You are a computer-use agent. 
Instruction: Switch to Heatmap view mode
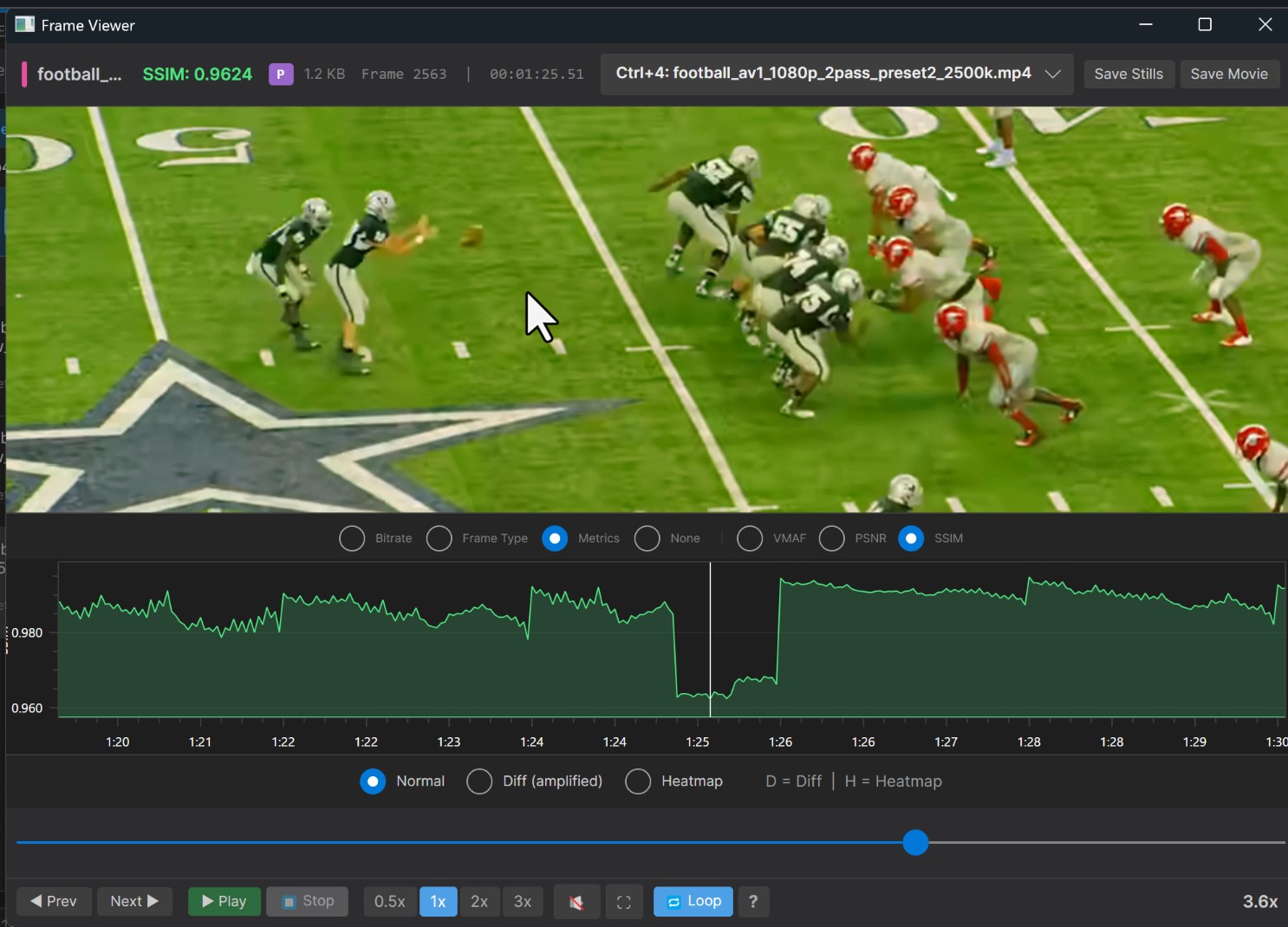[638, 781]
